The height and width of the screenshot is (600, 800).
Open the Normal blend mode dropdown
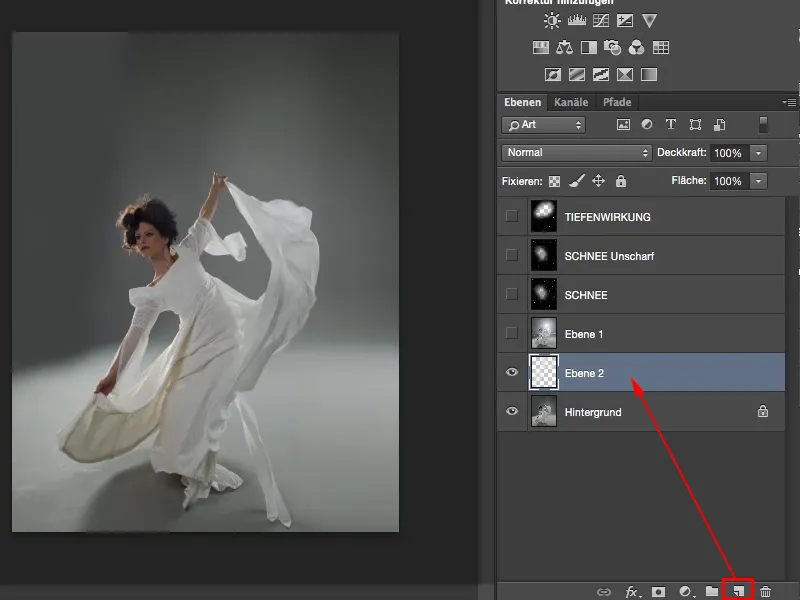(x=577, y=153)
